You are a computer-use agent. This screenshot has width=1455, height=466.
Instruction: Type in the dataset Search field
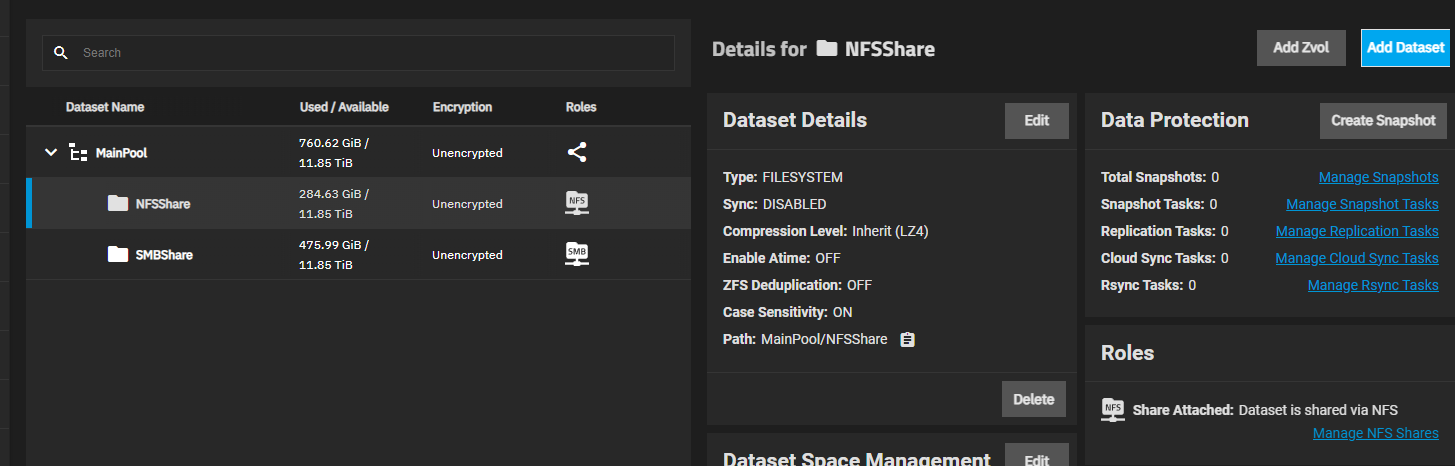(370, 53)
